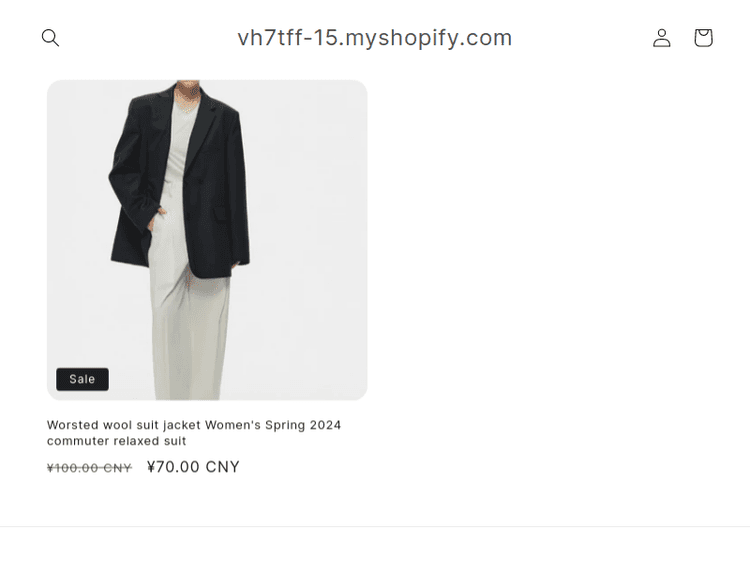750x563 pixels.
Task: Click the 'commuter relaxed suit' title line
Action: pyautogui.click(x=116, y=441)
